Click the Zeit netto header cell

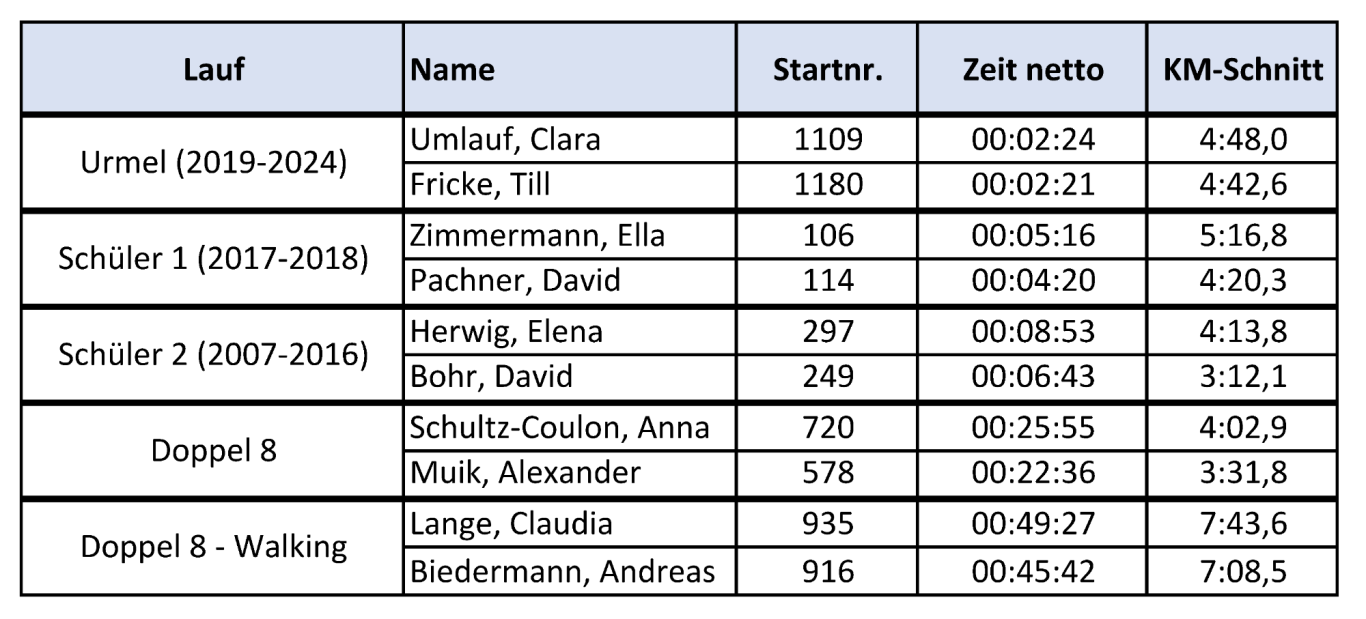(1032, 69)
